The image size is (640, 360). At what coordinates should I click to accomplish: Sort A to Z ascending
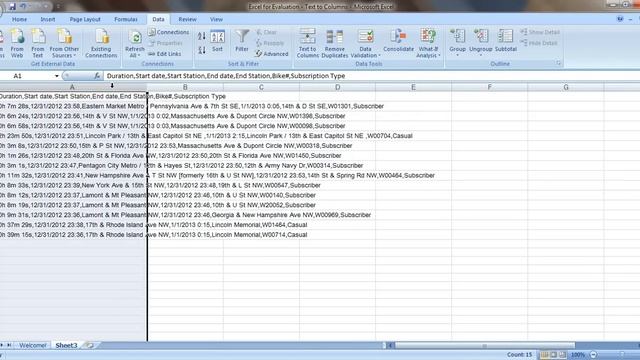tap(202, 36)
